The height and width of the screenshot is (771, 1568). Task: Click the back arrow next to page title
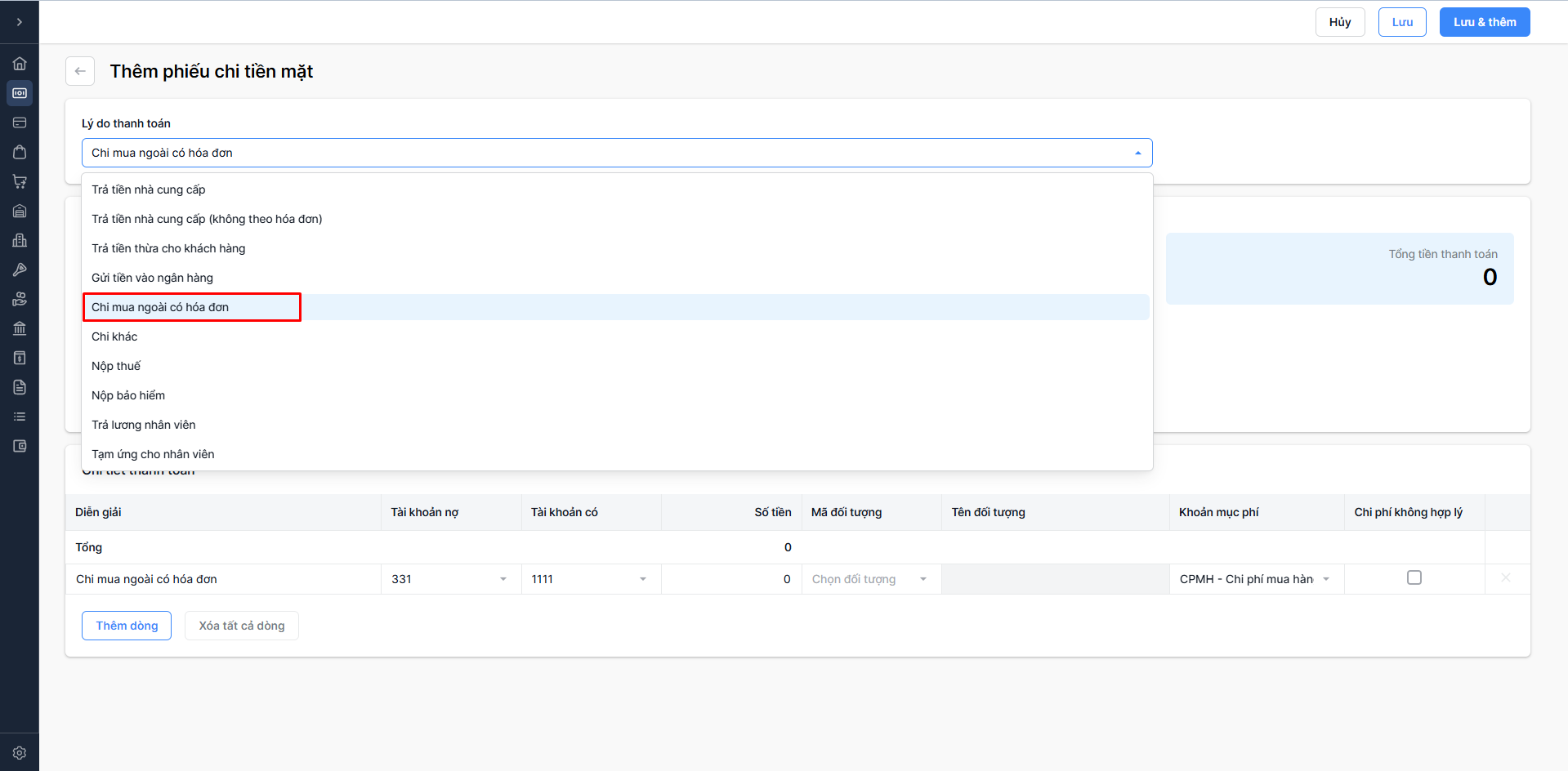(80, 71)
